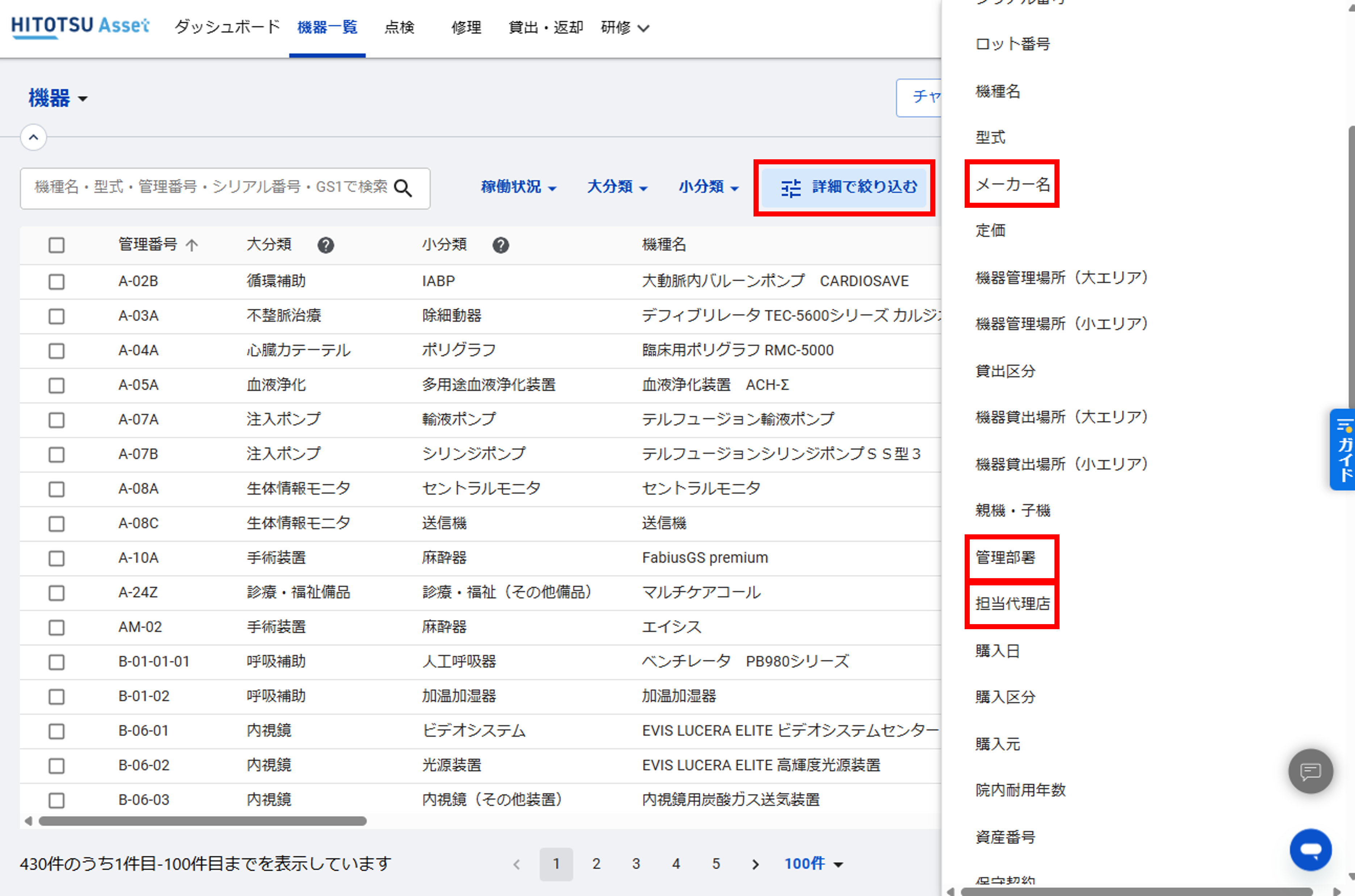Click the sort arrow beside 管理番号
This screenshot has width=1355, height=896.
[x=192, y=245]
